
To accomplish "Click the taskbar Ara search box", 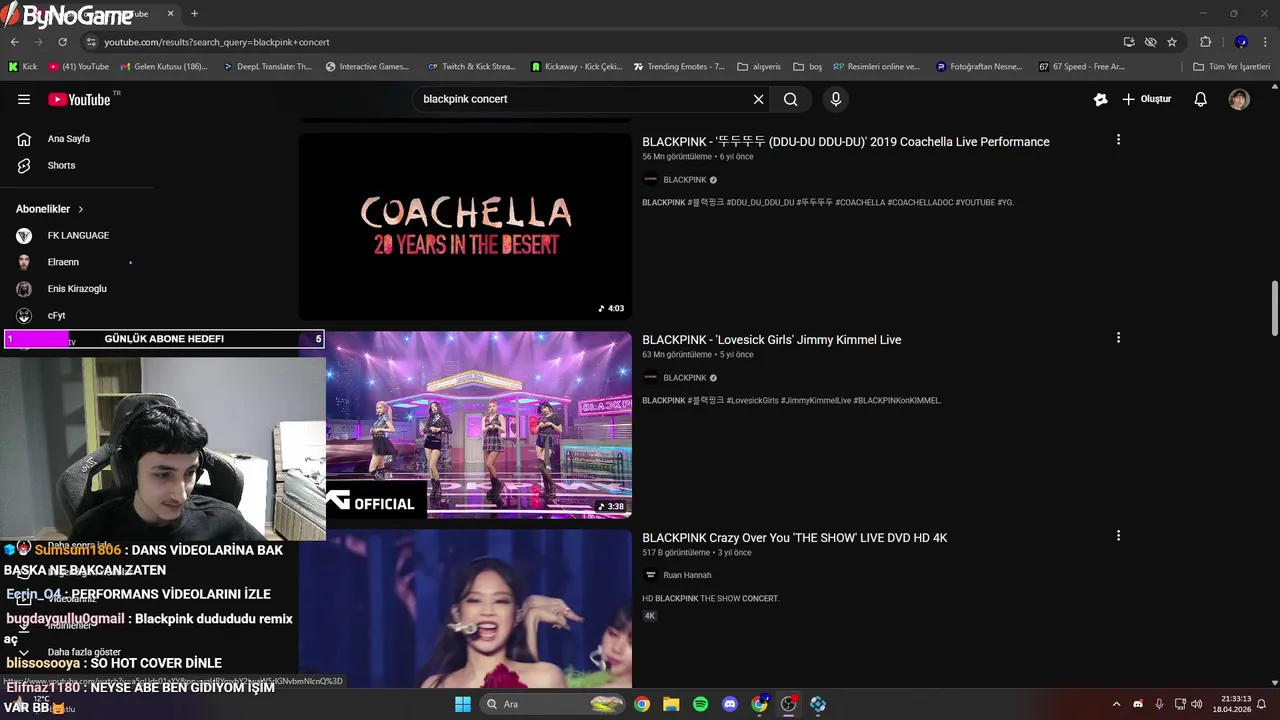I will click(x=553, y=704).
